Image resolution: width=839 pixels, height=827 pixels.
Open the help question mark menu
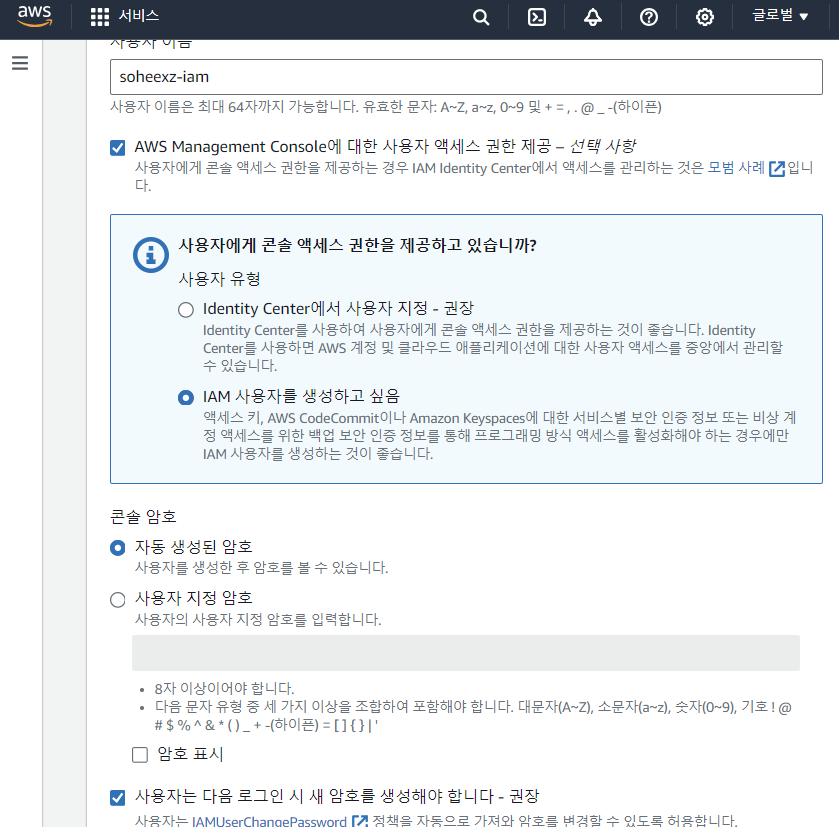pos(649,17)
